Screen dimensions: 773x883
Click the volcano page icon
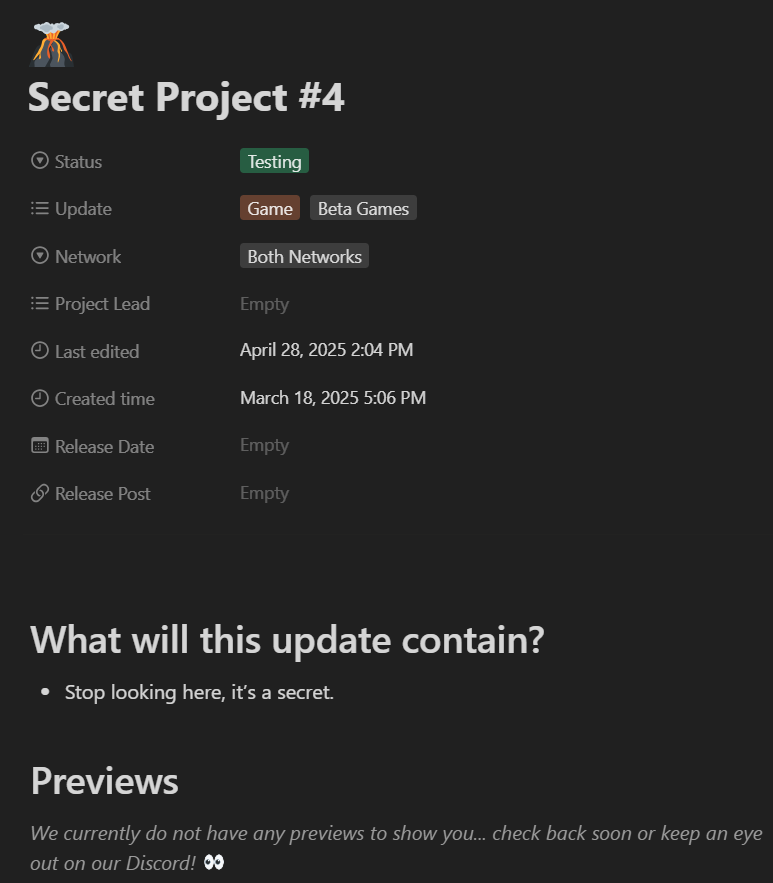[x=51, y=44]
